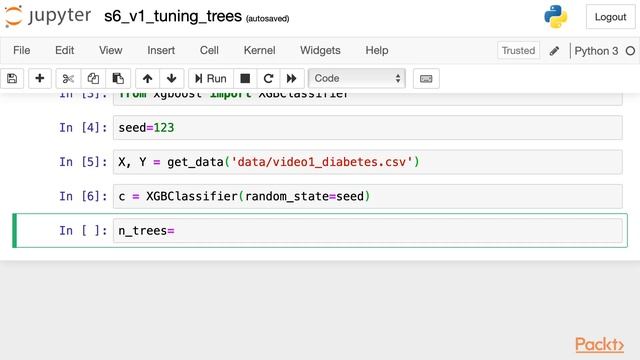Interrupt the kernel with stop icon
640x360 pixels.
(245, 78)
